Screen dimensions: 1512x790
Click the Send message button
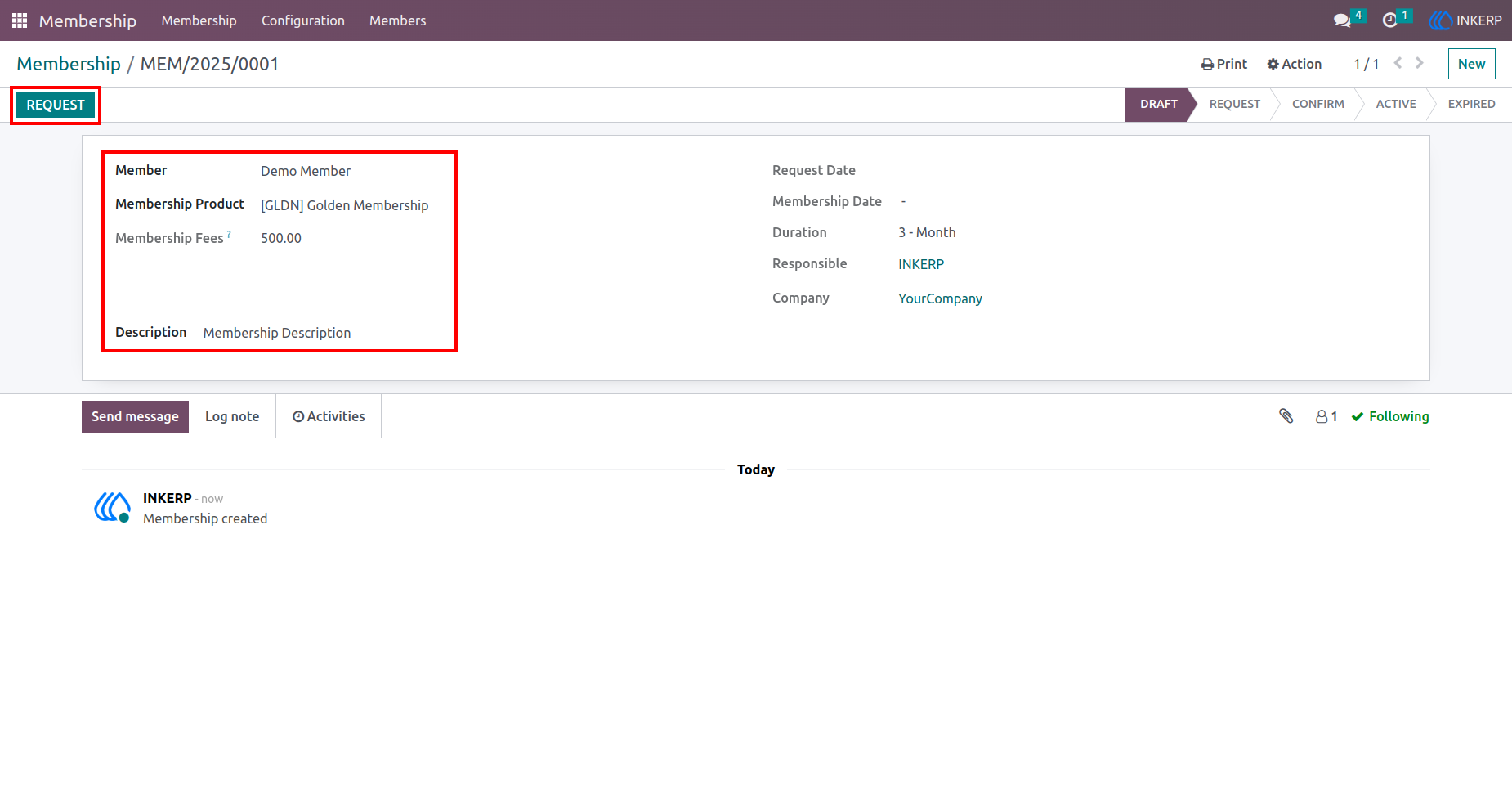(x=135, y=416)
